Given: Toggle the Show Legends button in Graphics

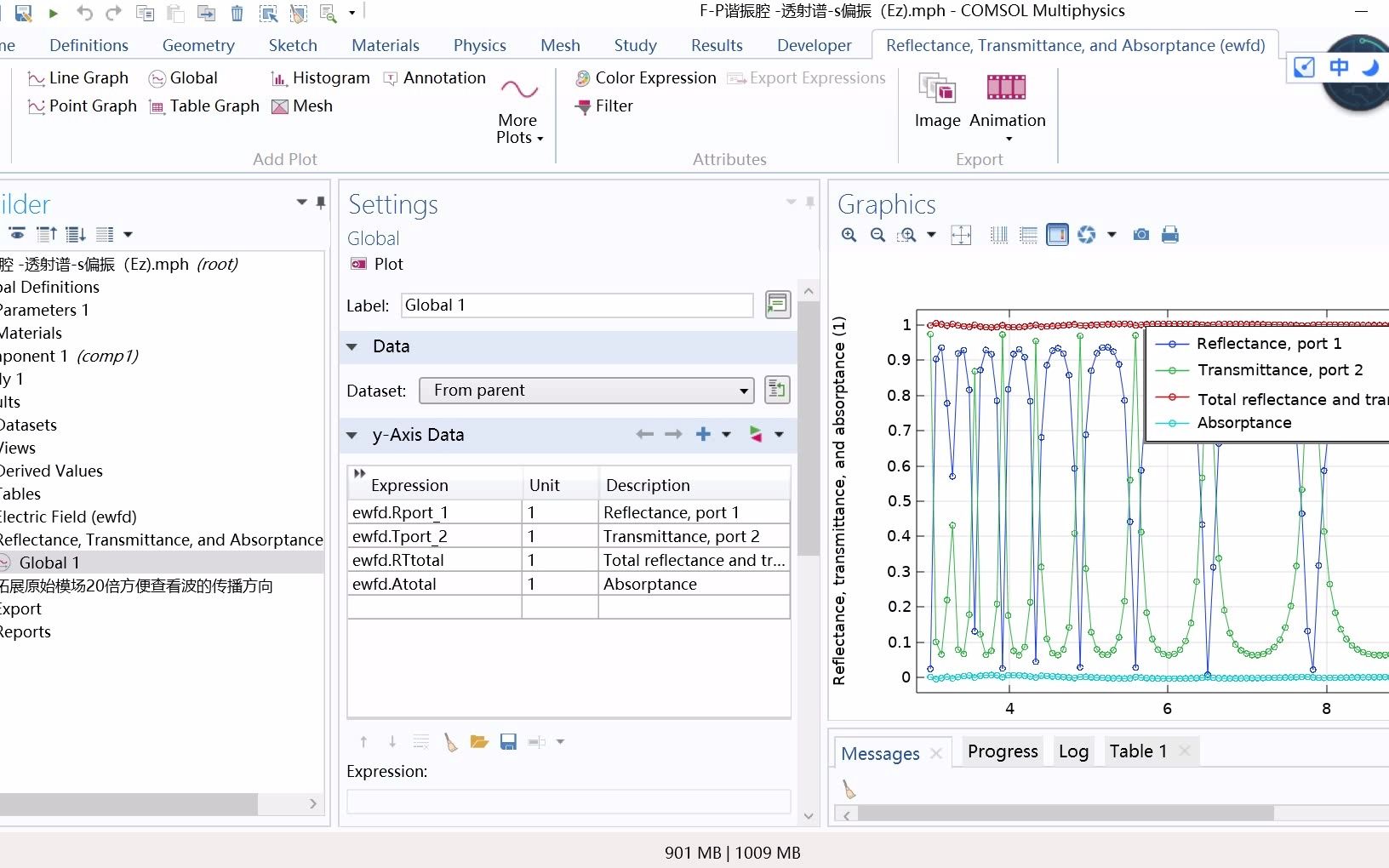Looking at the screenshot, I should coord(1057,235).
